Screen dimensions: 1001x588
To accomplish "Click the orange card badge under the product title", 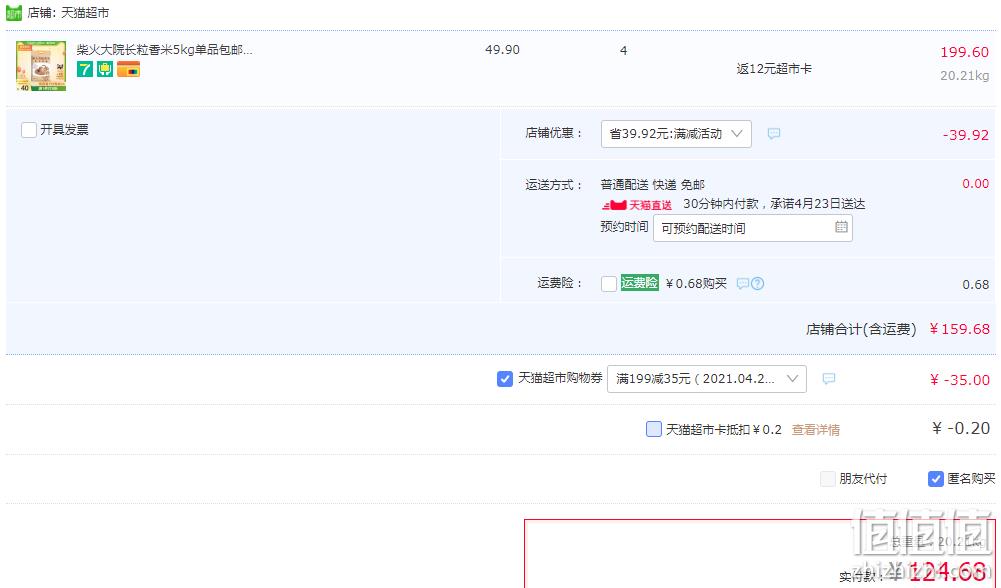I will coord(128,69).
